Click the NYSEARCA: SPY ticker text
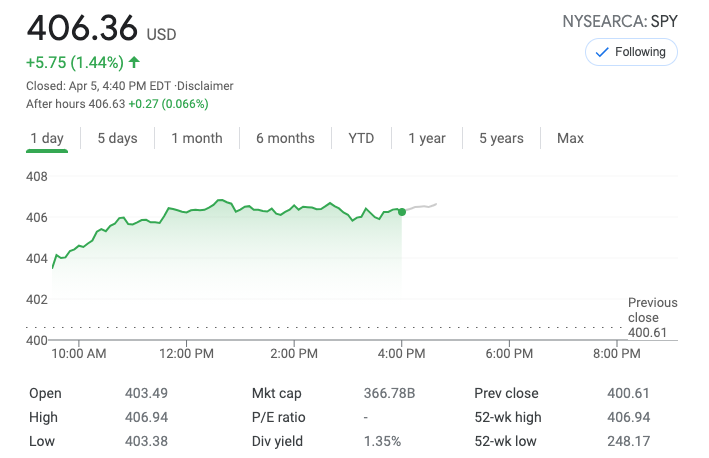 tap(620, 21)
